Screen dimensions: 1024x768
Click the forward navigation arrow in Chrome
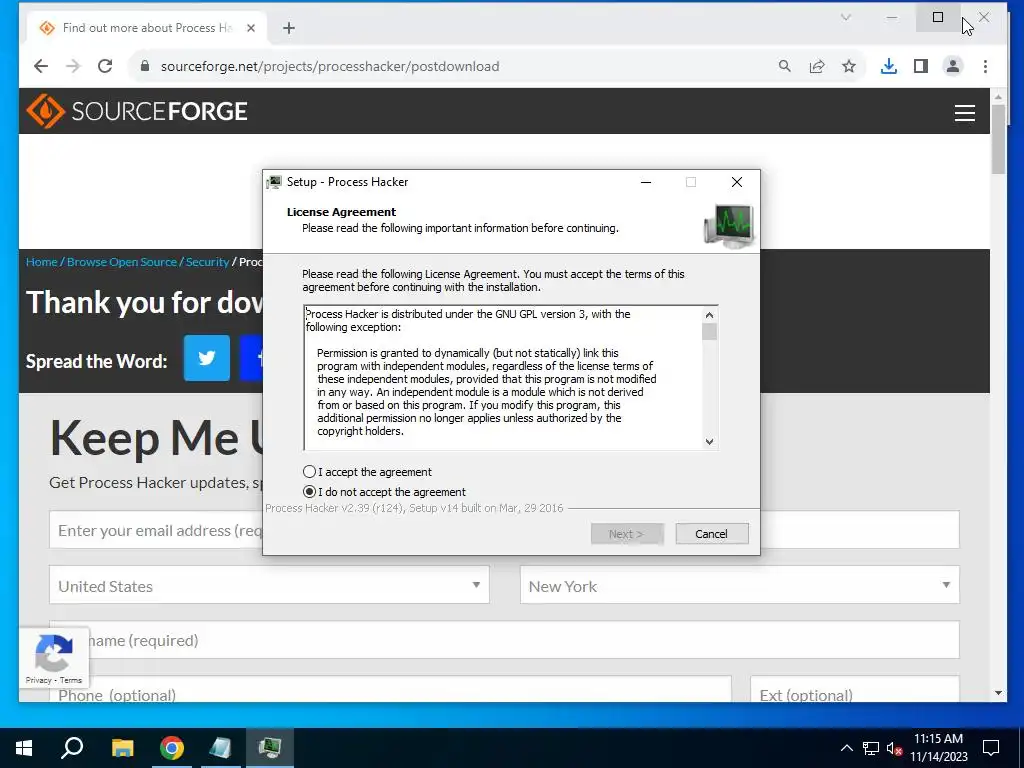(73, 66)
